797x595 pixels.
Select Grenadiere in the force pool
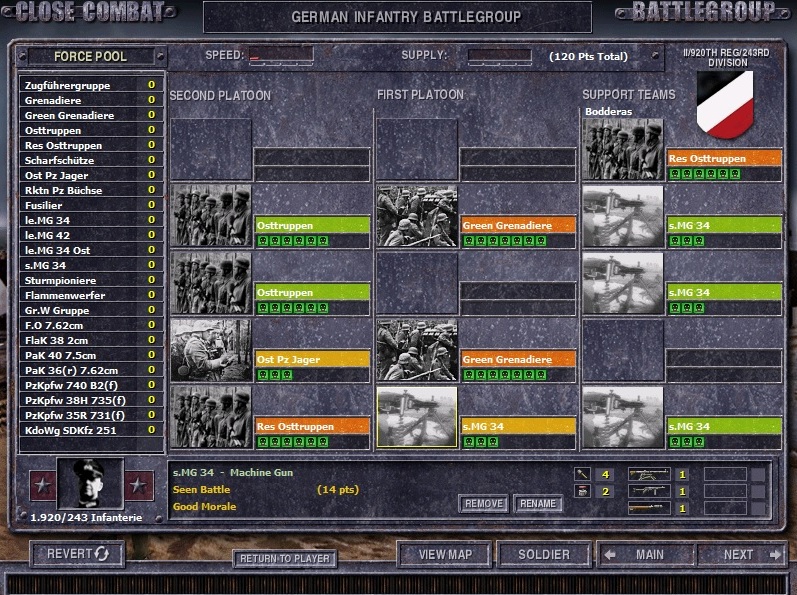[90, 100]
